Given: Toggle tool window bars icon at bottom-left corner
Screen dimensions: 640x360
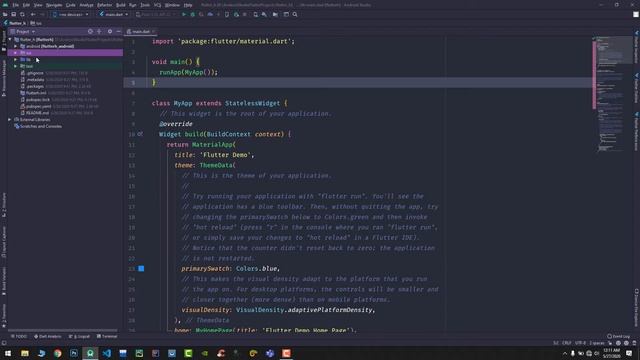Looking at the screenshot, I should tap(4, 343).
